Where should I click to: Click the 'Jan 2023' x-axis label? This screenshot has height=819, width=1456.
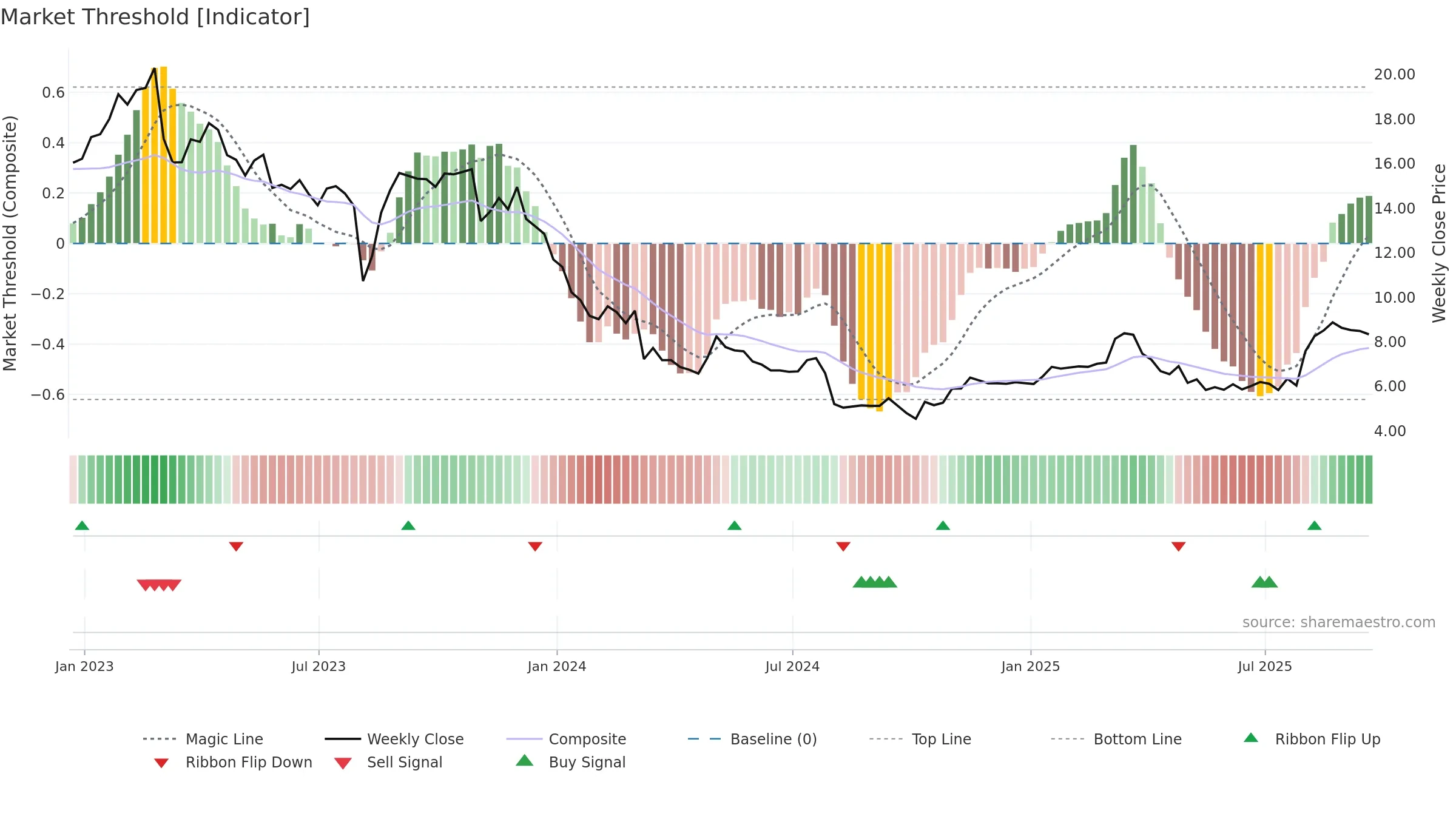pos(84,666)
